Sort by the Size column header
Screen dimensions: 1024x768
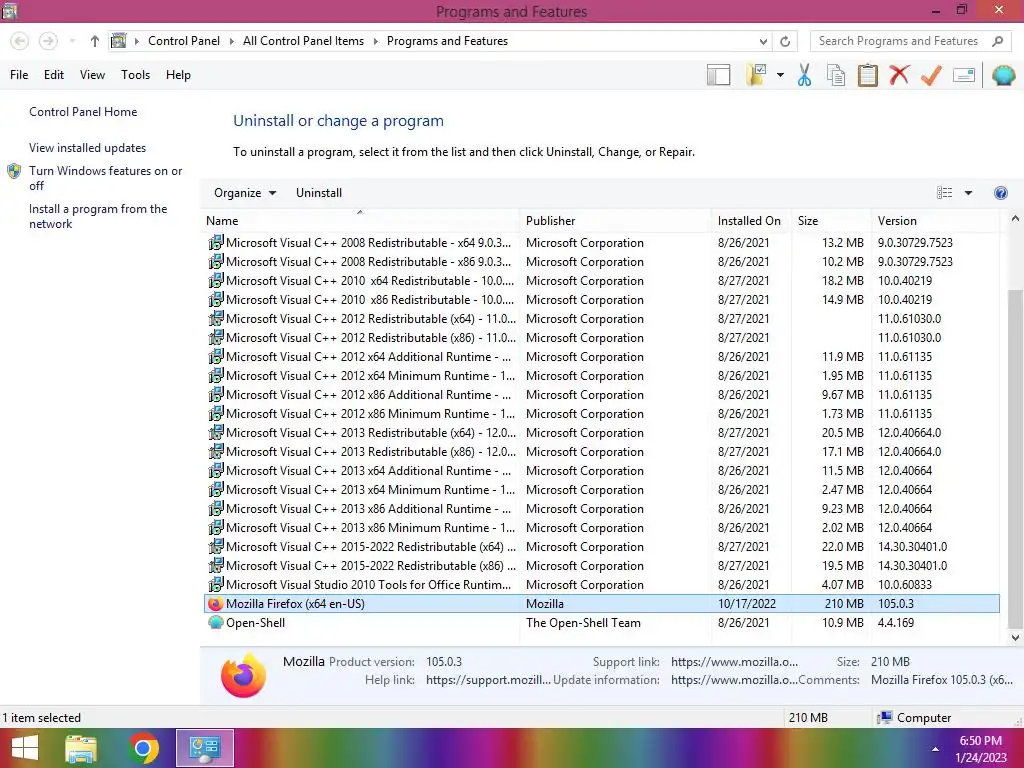click(831, 221)
